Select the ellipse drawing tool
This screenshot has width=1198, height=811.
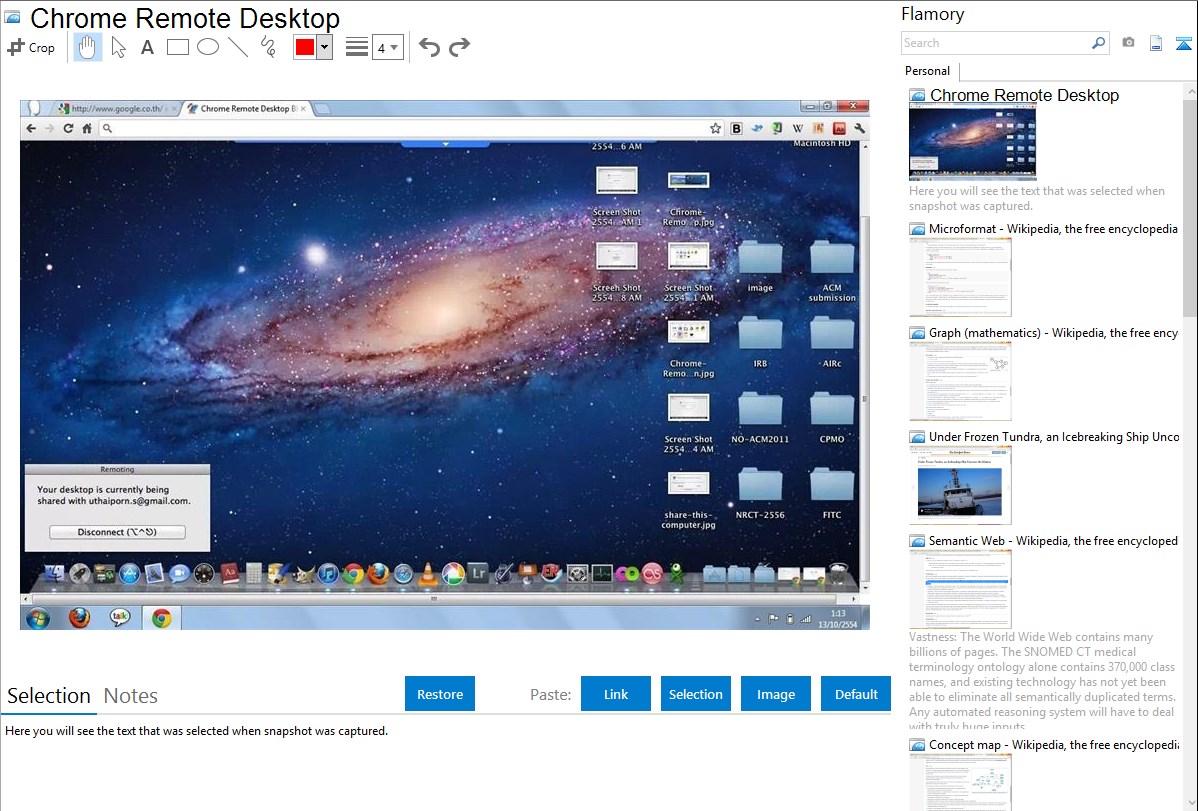coord(208,47)
